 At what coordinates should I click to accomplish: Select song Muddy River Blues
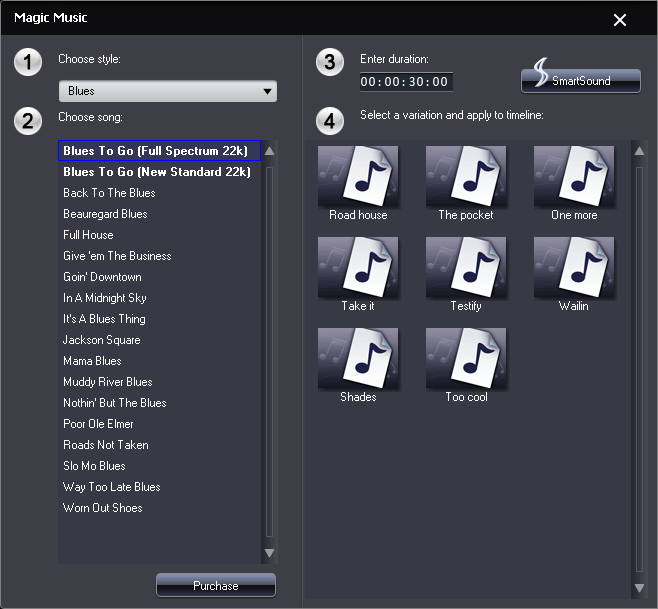108,382
